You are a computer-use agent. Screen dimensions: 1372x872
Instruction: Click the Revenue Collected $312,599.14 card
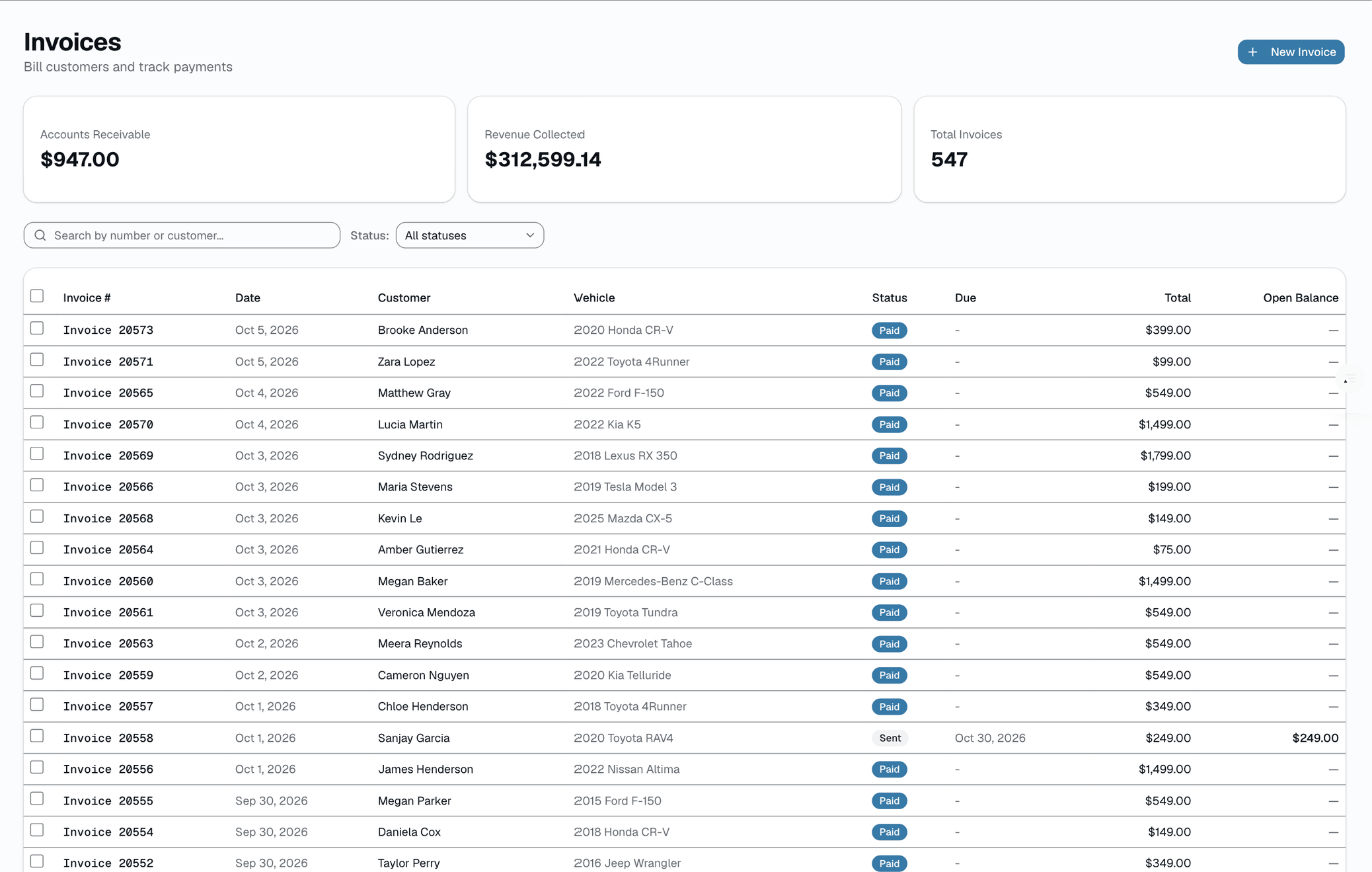[684, 149]
